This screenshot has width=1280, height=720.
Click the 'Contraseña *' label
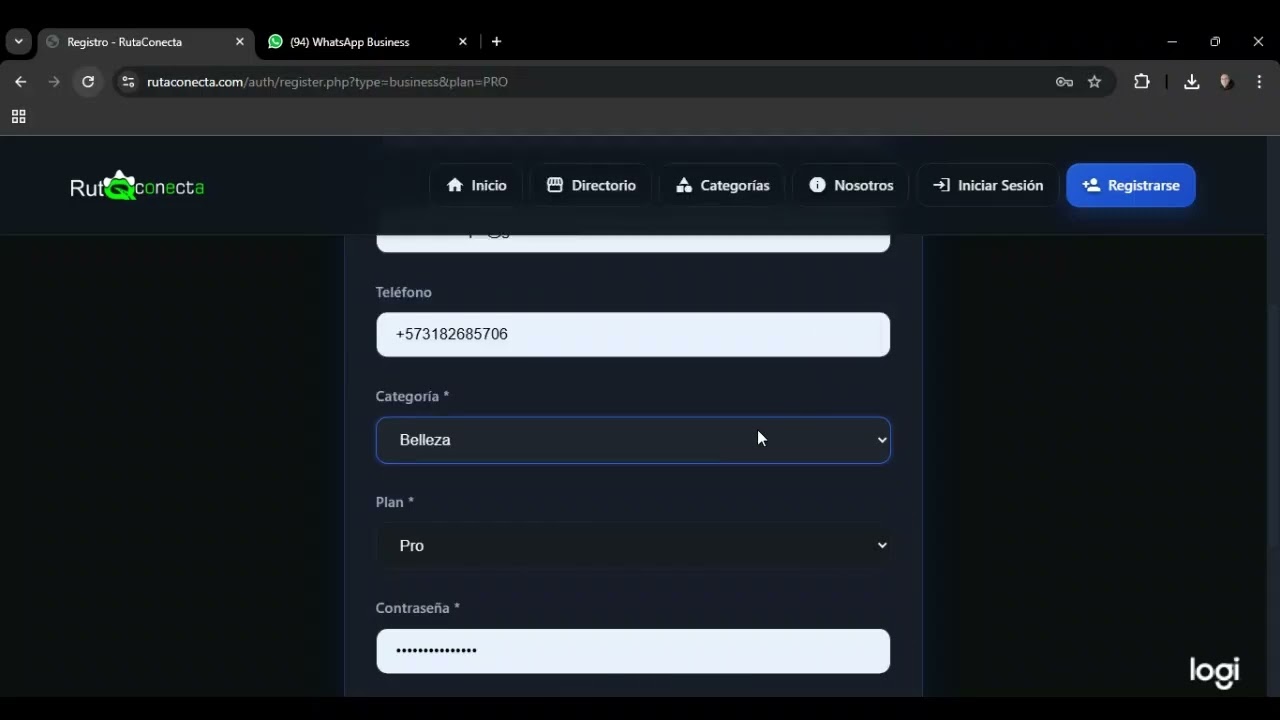(417, 608)
